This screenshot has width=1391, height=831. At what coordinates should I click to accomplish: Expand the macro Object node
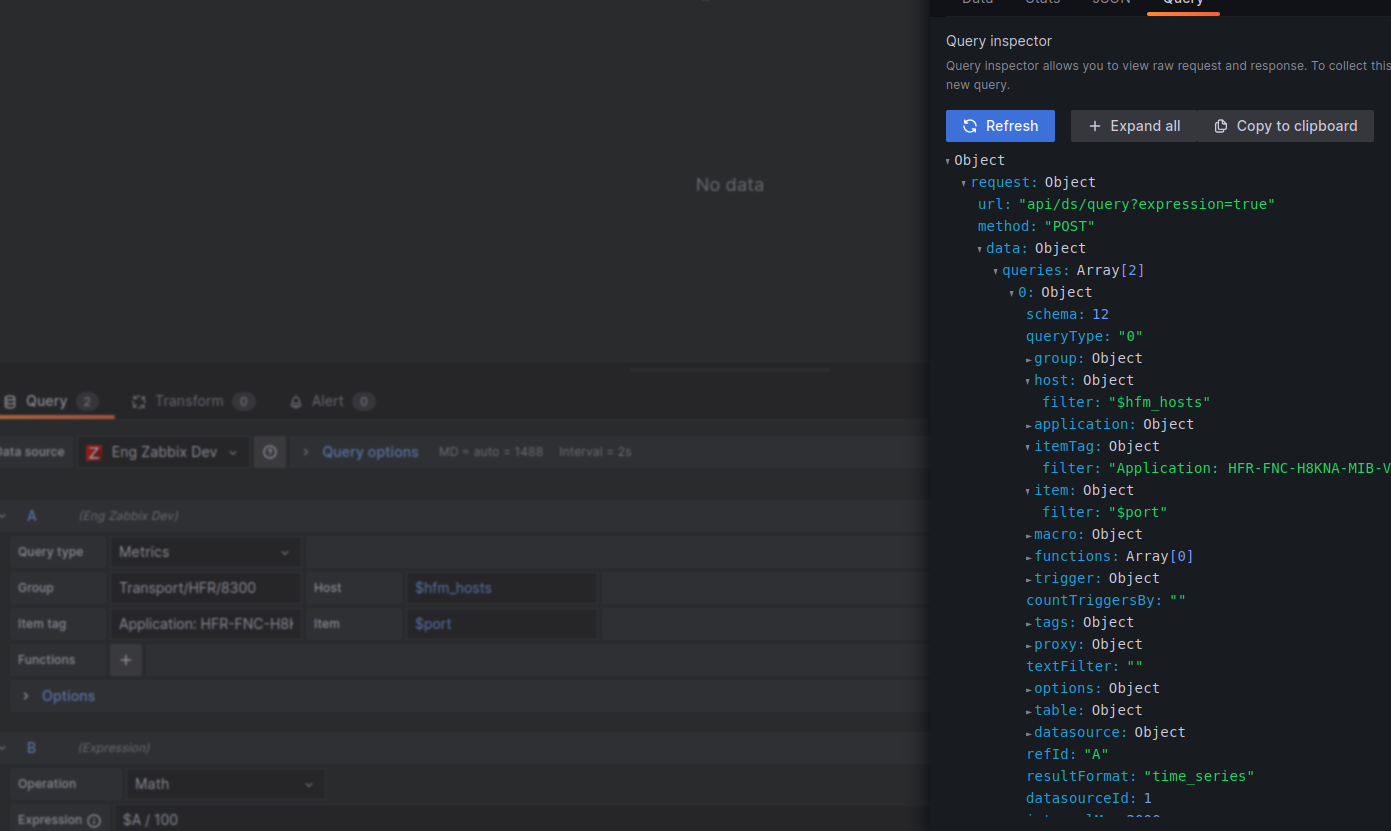click(x=1028, y=533)
